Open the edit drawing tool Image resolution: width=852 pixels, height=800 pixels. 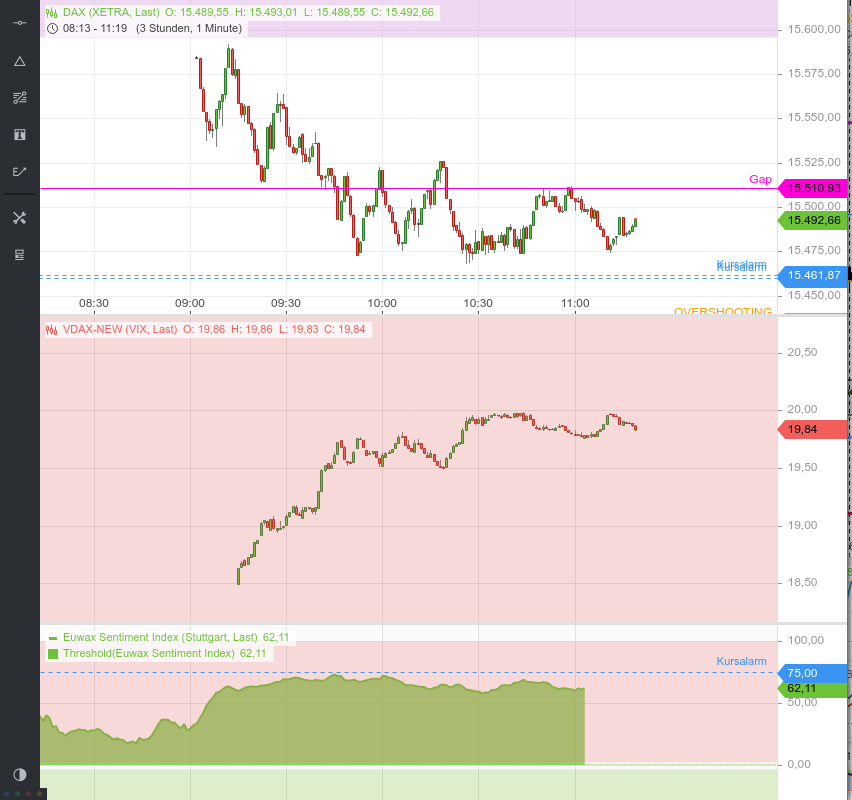[19, 171]
